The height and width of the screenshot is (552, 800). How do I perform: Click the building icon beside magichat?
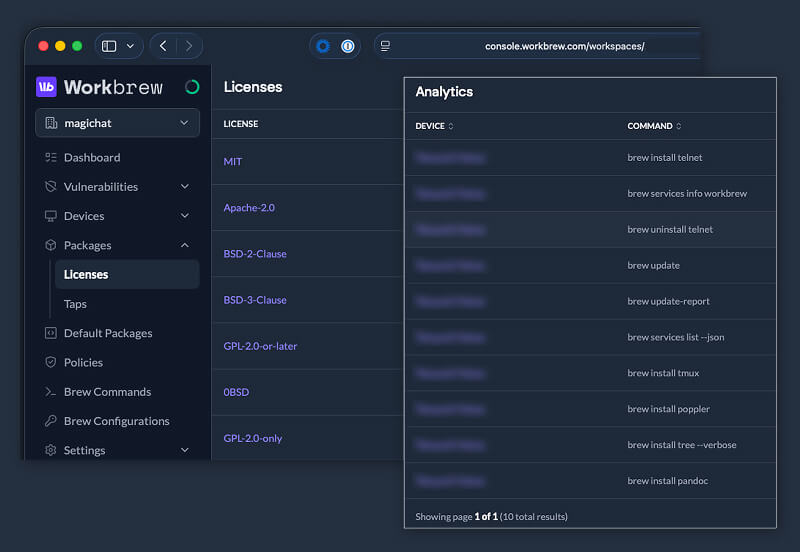[x=51, y=123]
